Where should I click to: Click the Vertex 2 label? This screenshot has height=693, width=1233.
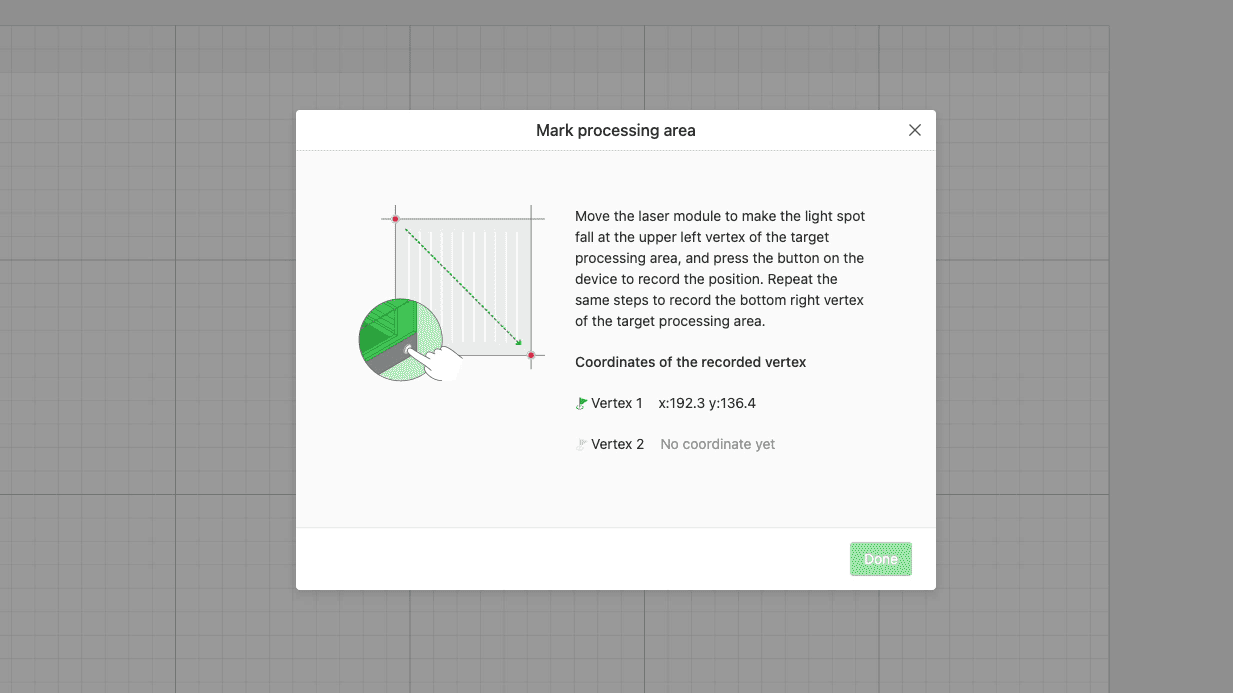coord(617,444)
